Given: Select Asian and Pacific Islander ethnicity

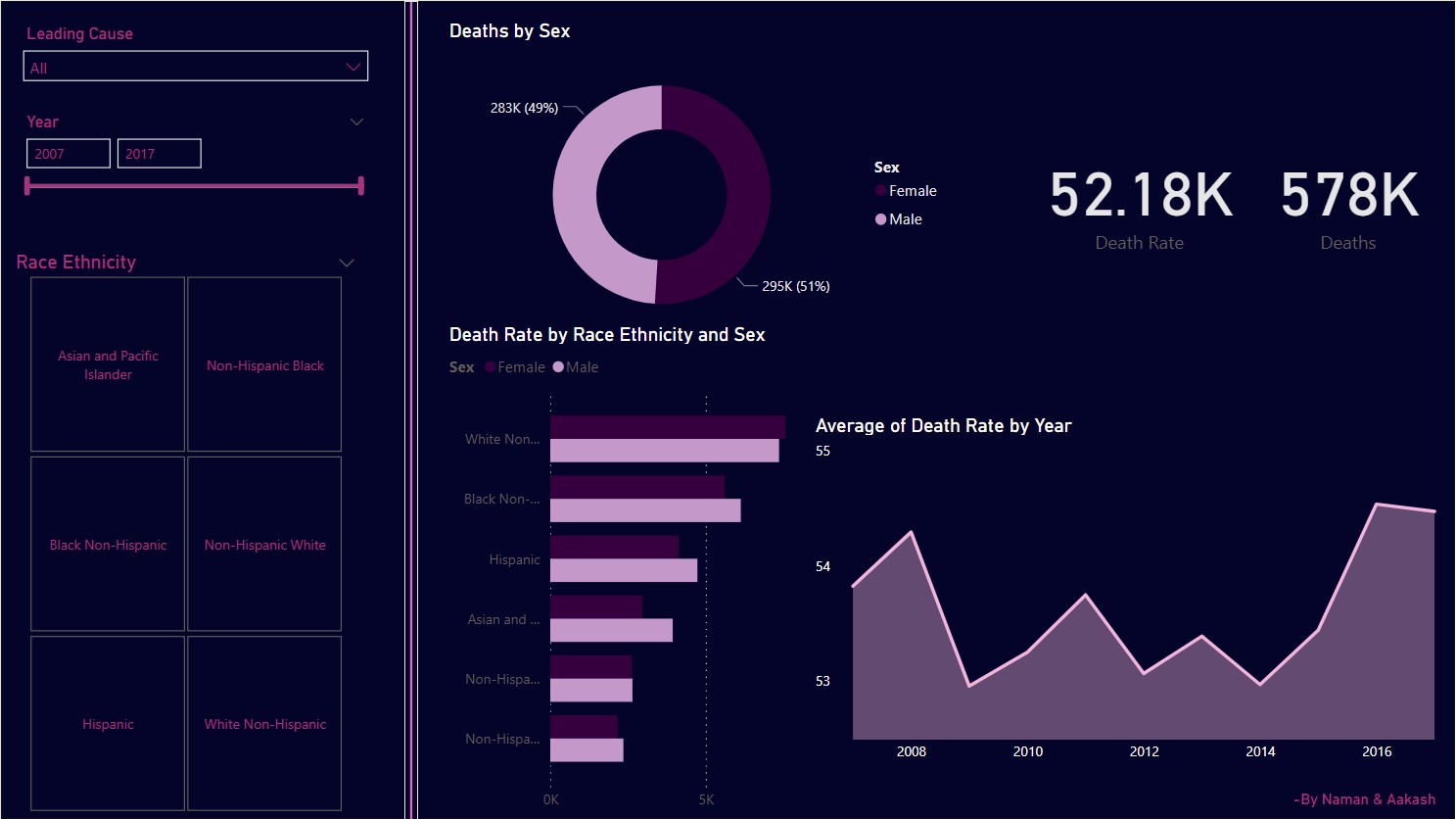Looking at the screenshot, I should 107,364.
